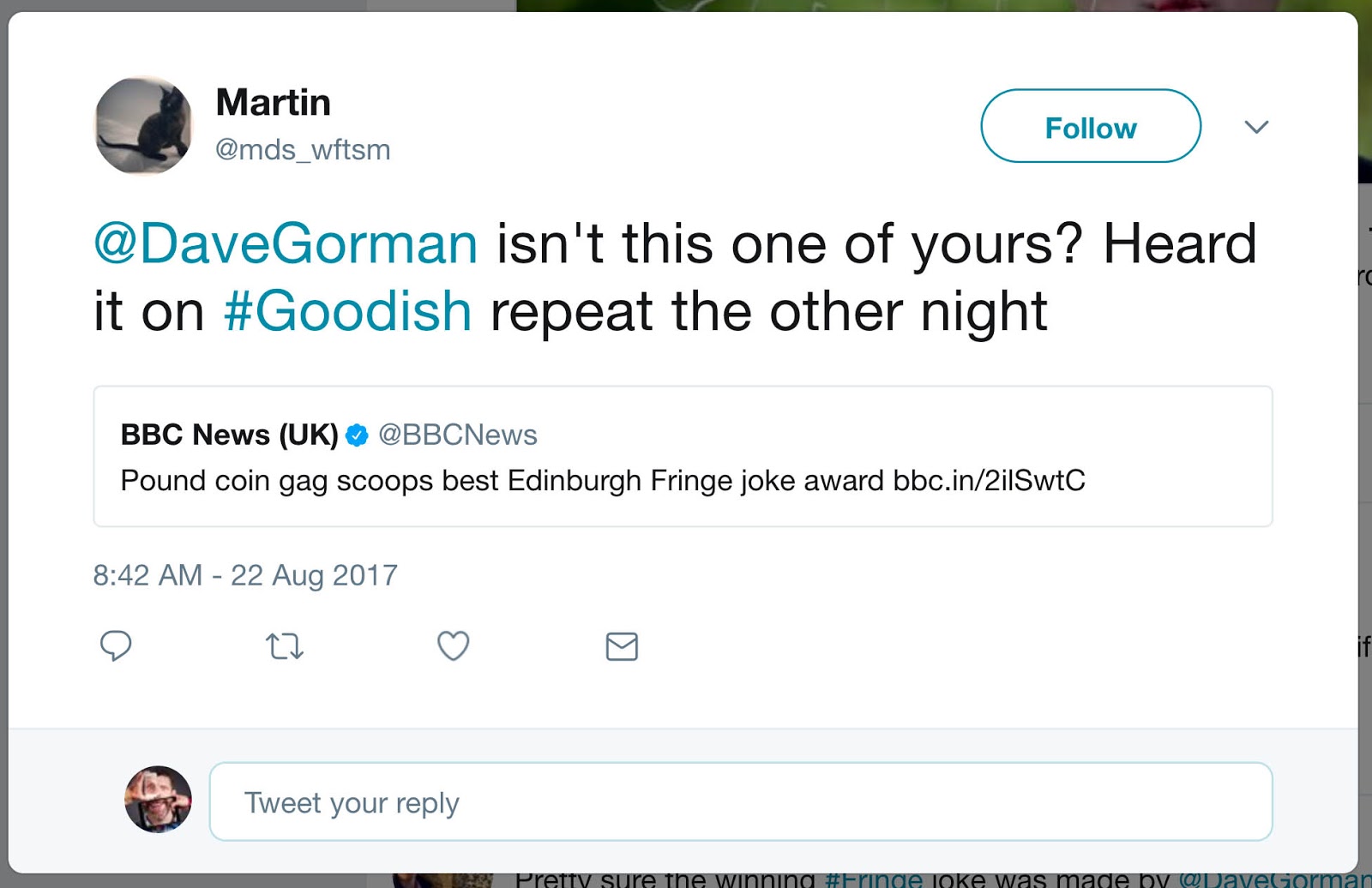The image size is (1372, 888).
Task: Open the #Goodish hashtag
Action: [x=347, y=310]
